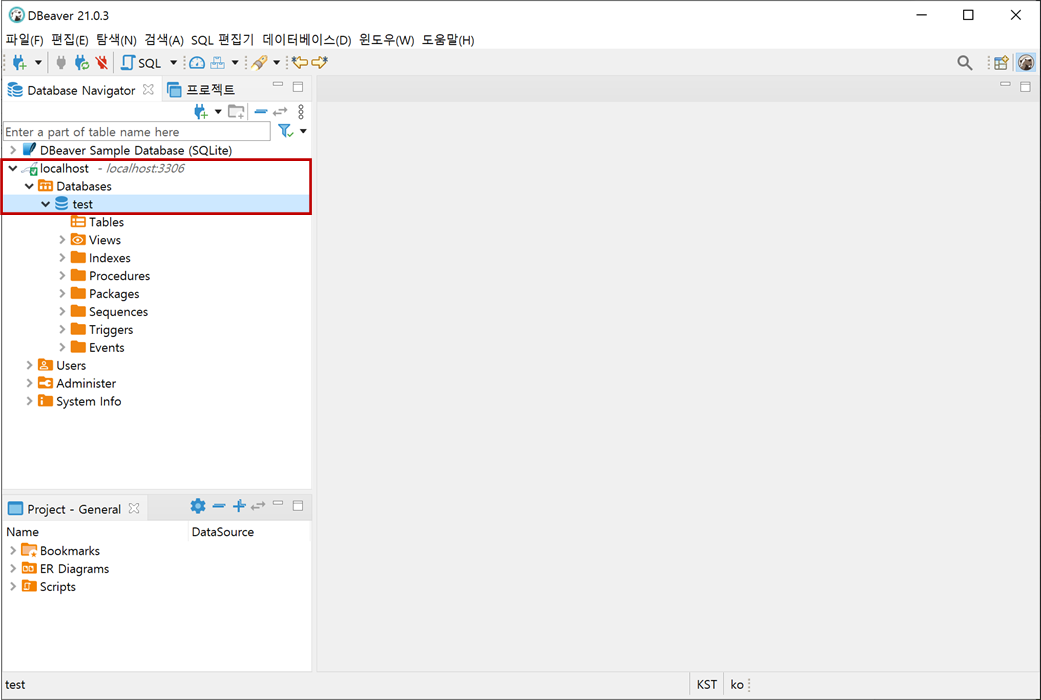Image resolution: width=1041 pixels, height=700 pixels.
Task: Open the 데이터베이스(D) menu
Action: [307, 40]
